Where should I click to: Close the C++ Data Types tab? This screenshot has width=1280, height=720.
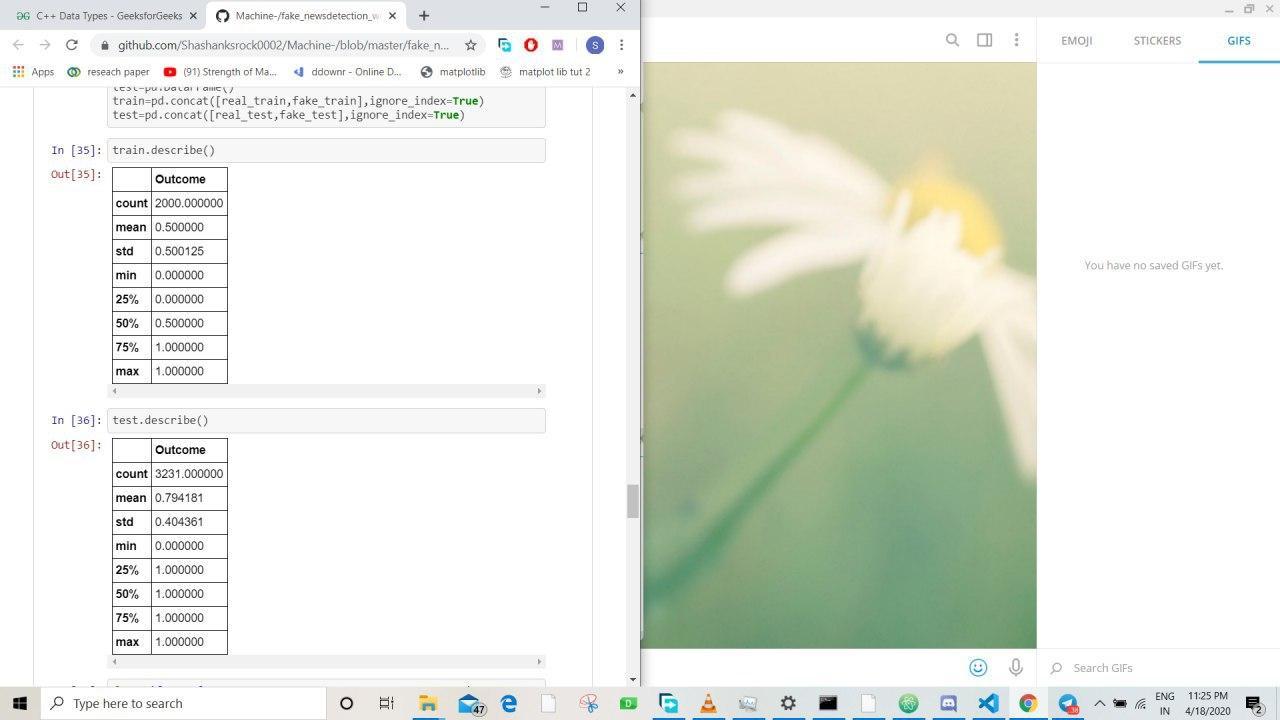click(193, 16)
